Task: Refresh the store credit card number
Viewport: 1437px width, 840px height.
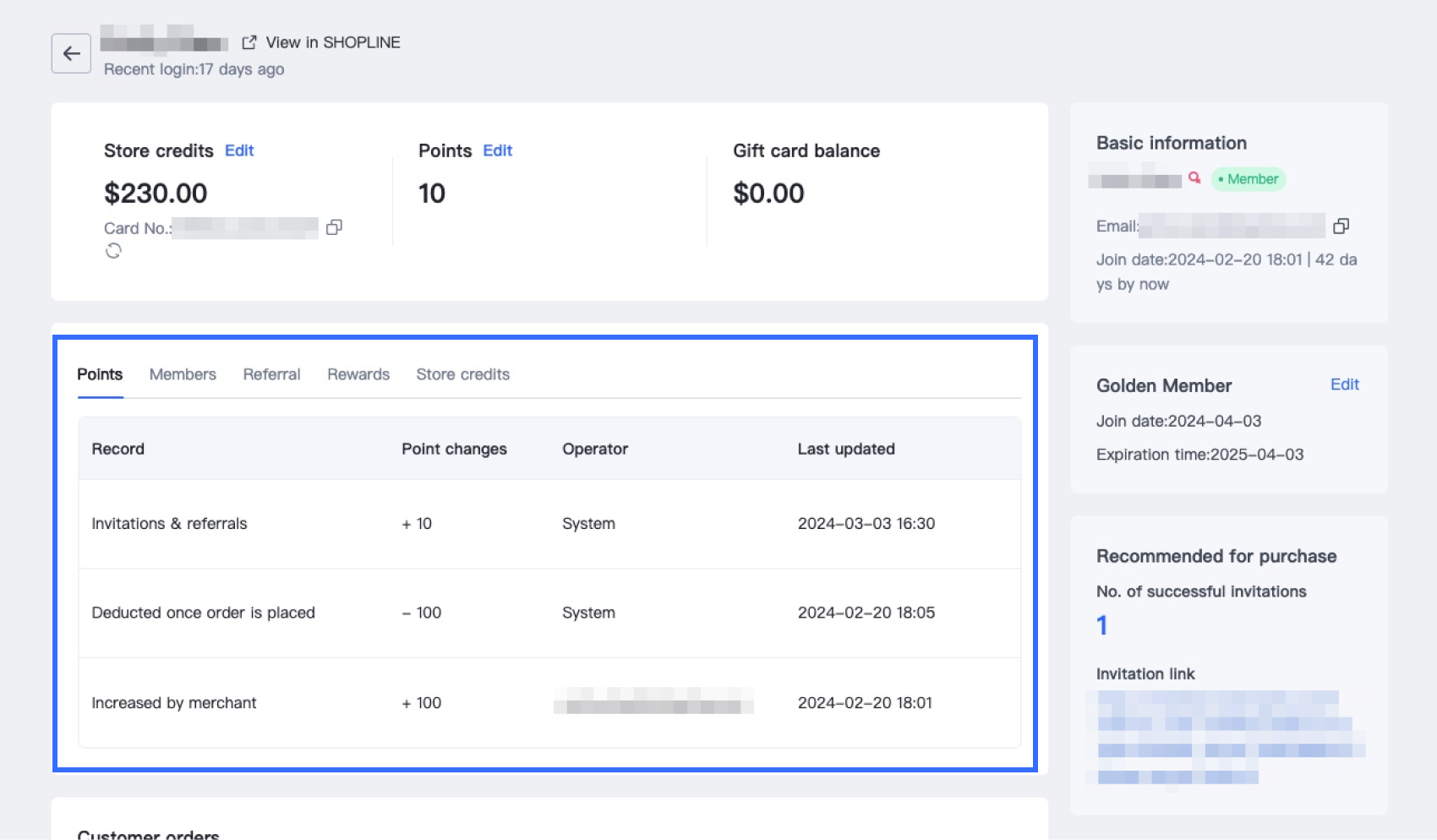Action: point(113,251)
